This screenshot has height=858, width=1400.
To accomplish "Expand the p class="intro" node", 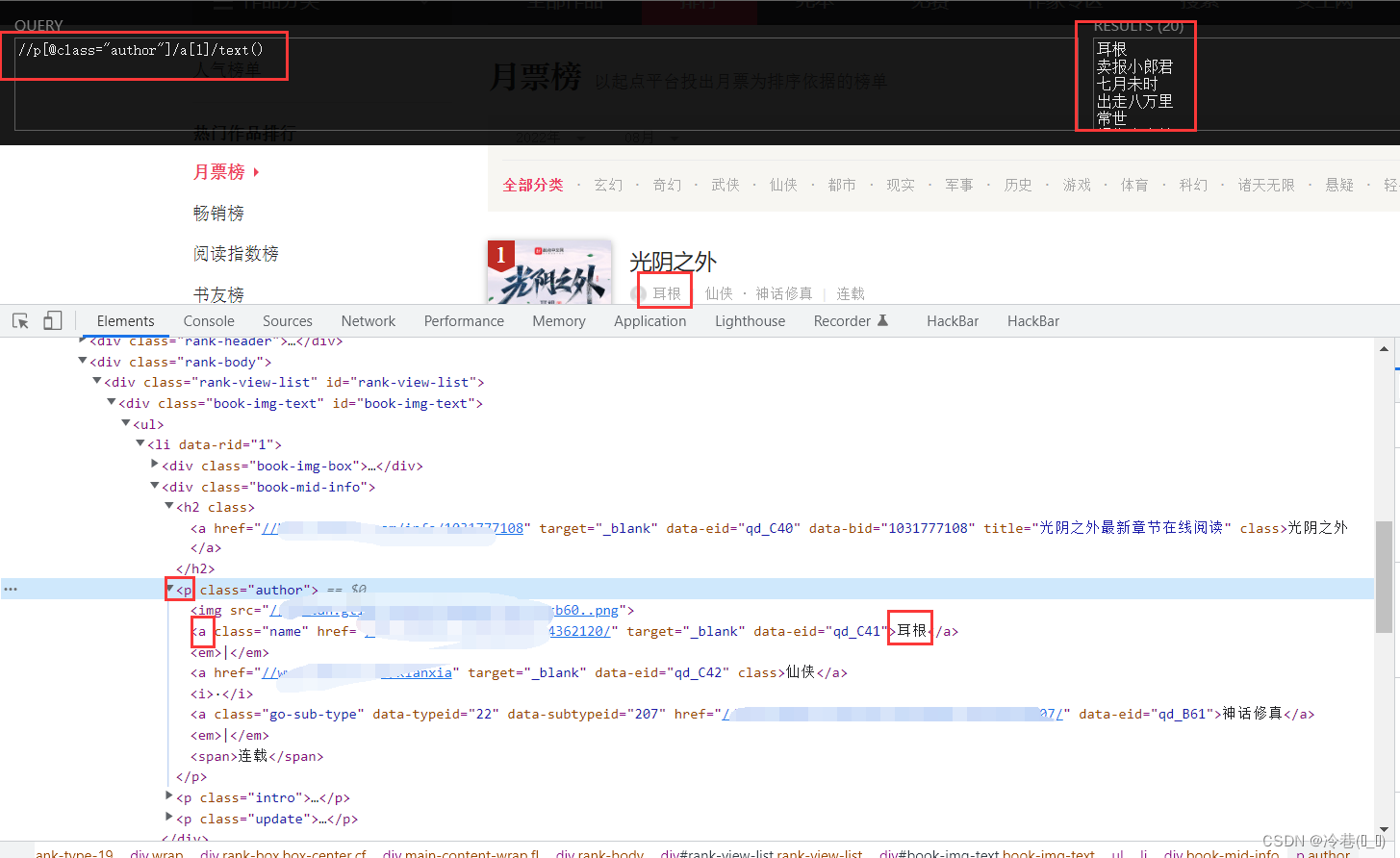I will pos(169,796).
